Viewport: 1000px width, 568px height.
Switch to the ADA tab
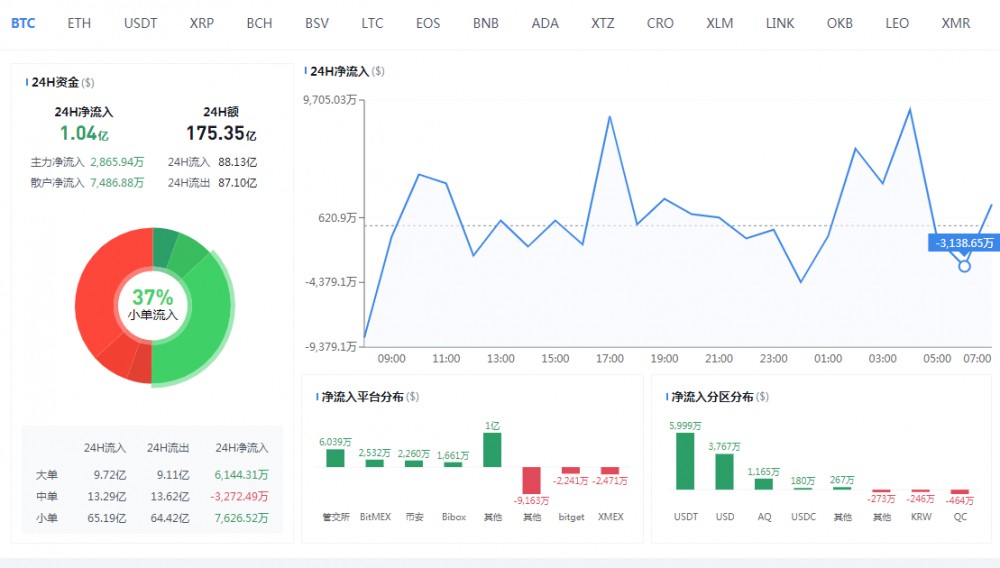tap(545, 23)
